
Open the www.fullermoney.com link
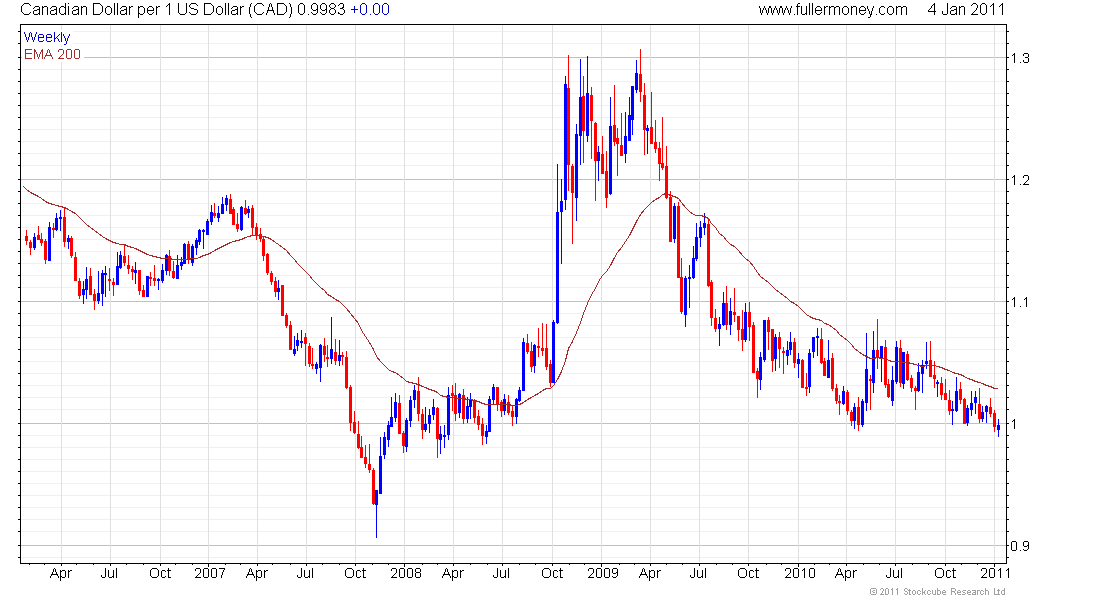(832, 10)
